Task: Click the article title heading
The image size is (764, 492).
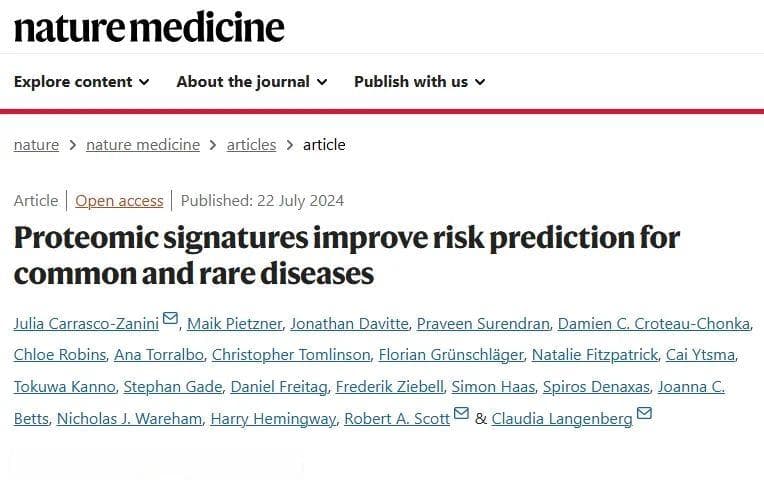Action: click(x=346, y=256)
